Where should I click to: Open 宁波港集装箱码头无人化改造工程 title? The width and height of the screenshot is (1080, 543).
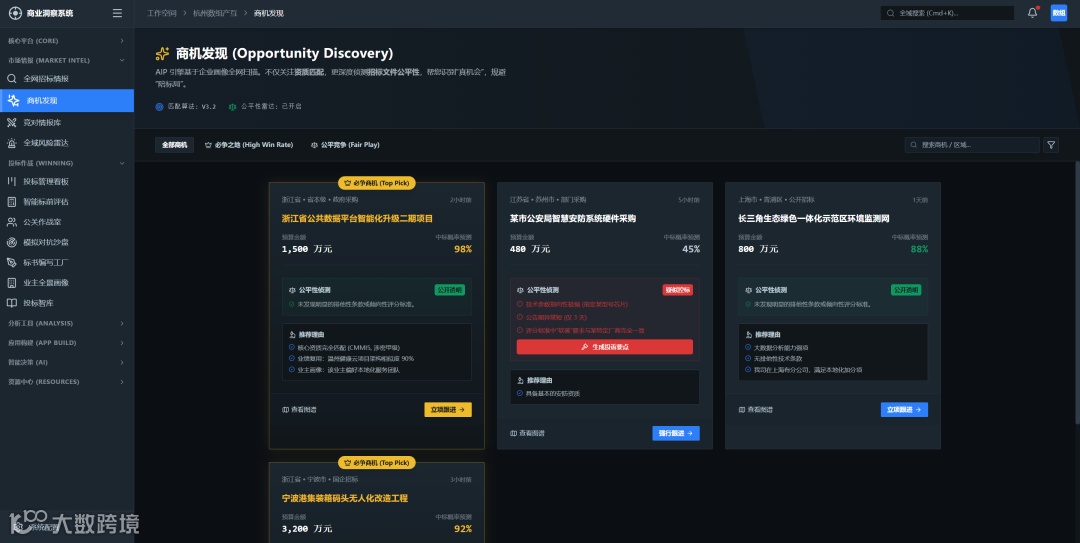345,498
